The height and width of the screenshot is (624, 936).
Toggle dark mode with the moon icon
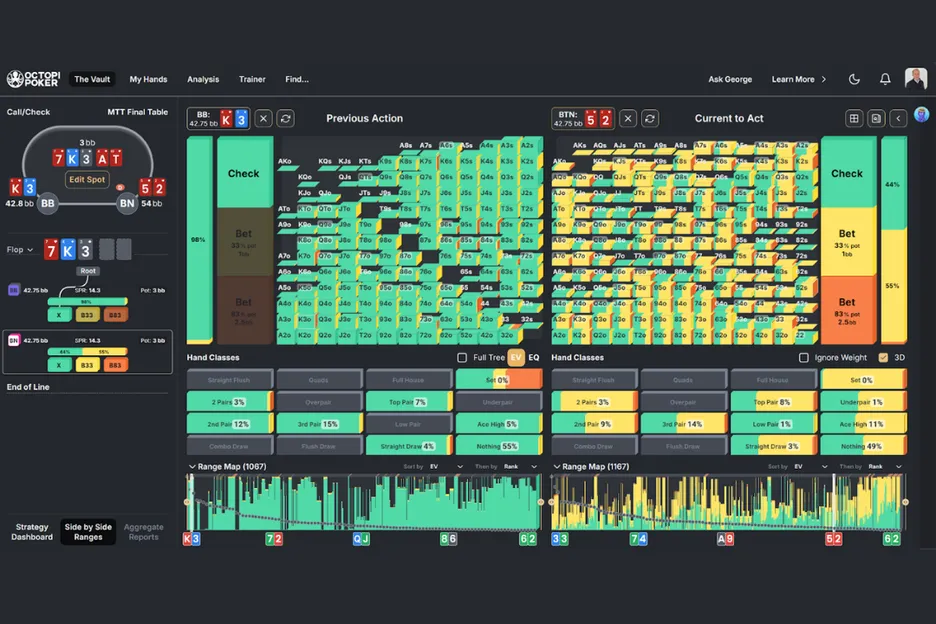[854, 79]
